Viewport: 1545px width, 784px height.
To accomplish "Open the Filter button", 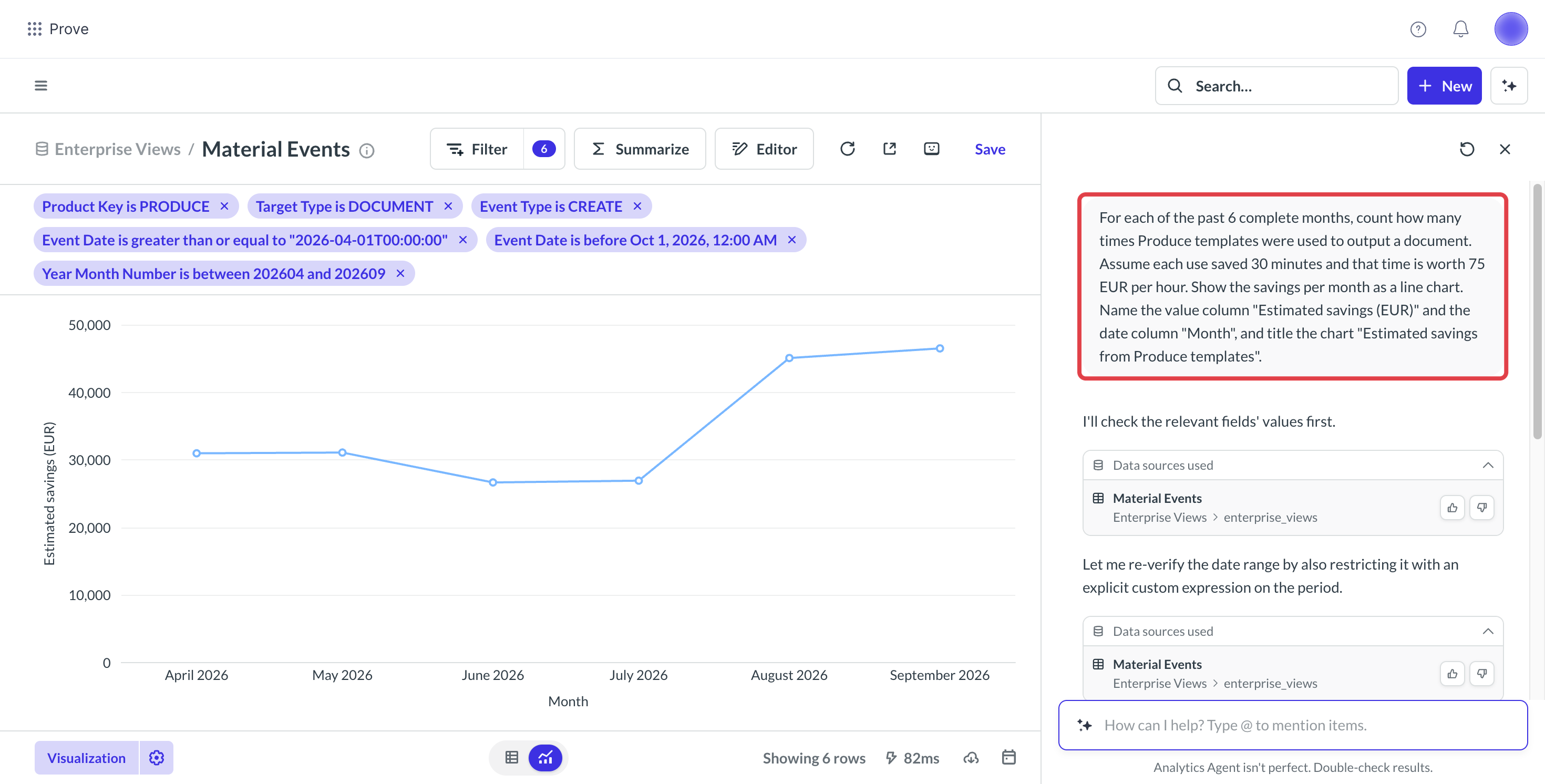I will click(477, 149).
